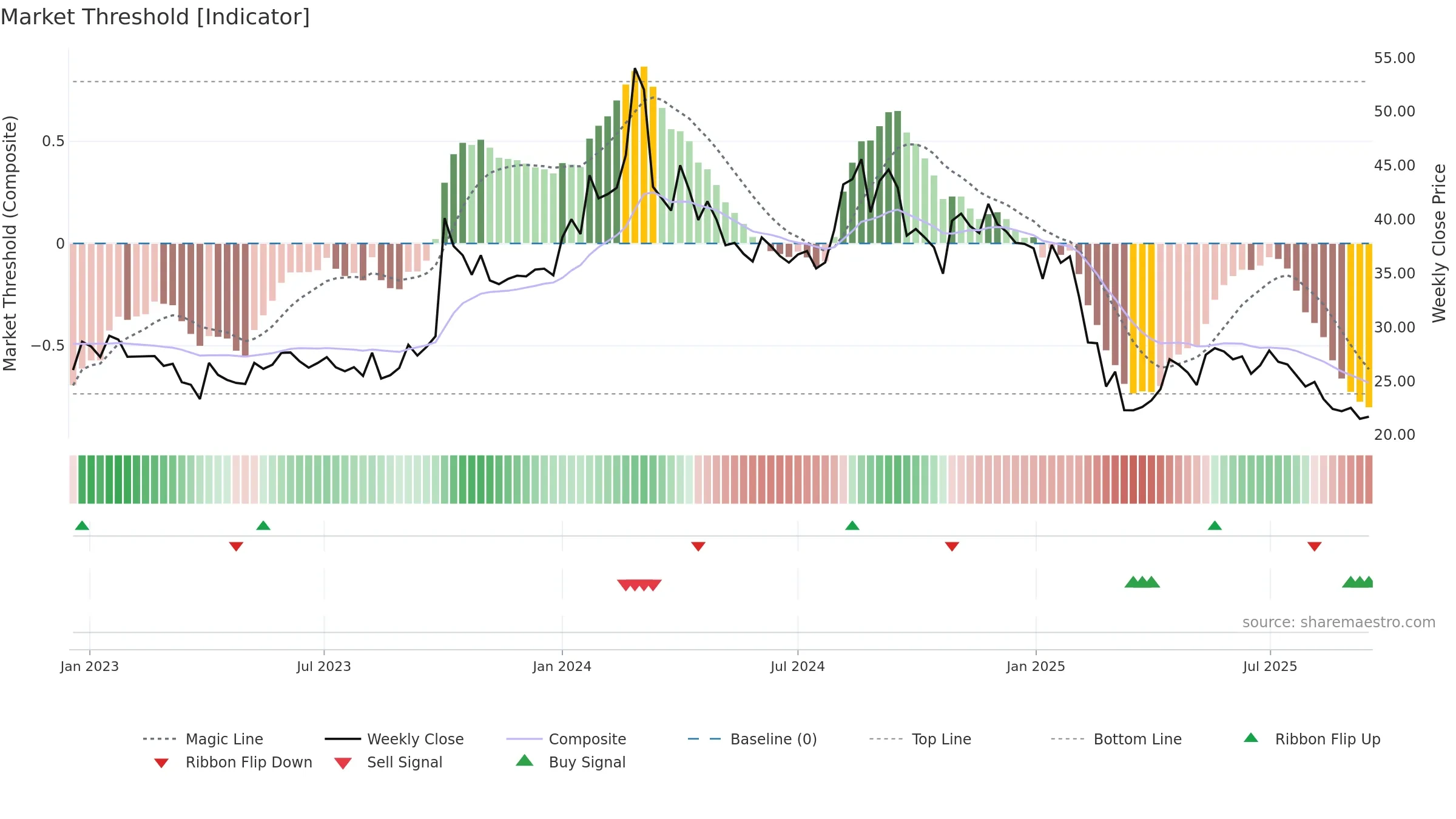The width and height of the screenshot is (1456, 819).
Task: Click the Ribbon Flip Up marker at Jan 2023
Action: tap(82, 525)
